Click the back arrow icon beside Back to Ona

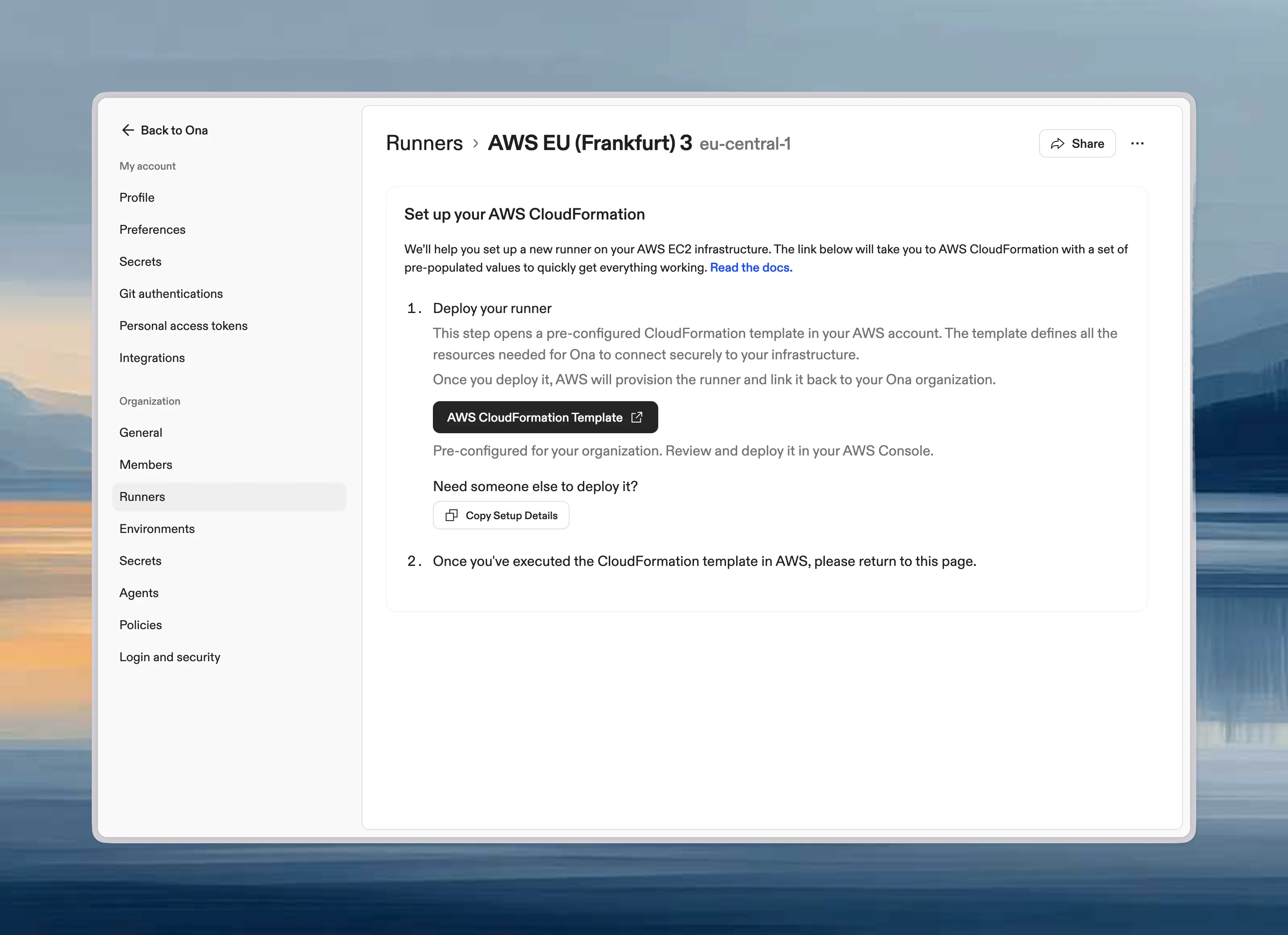128,130
